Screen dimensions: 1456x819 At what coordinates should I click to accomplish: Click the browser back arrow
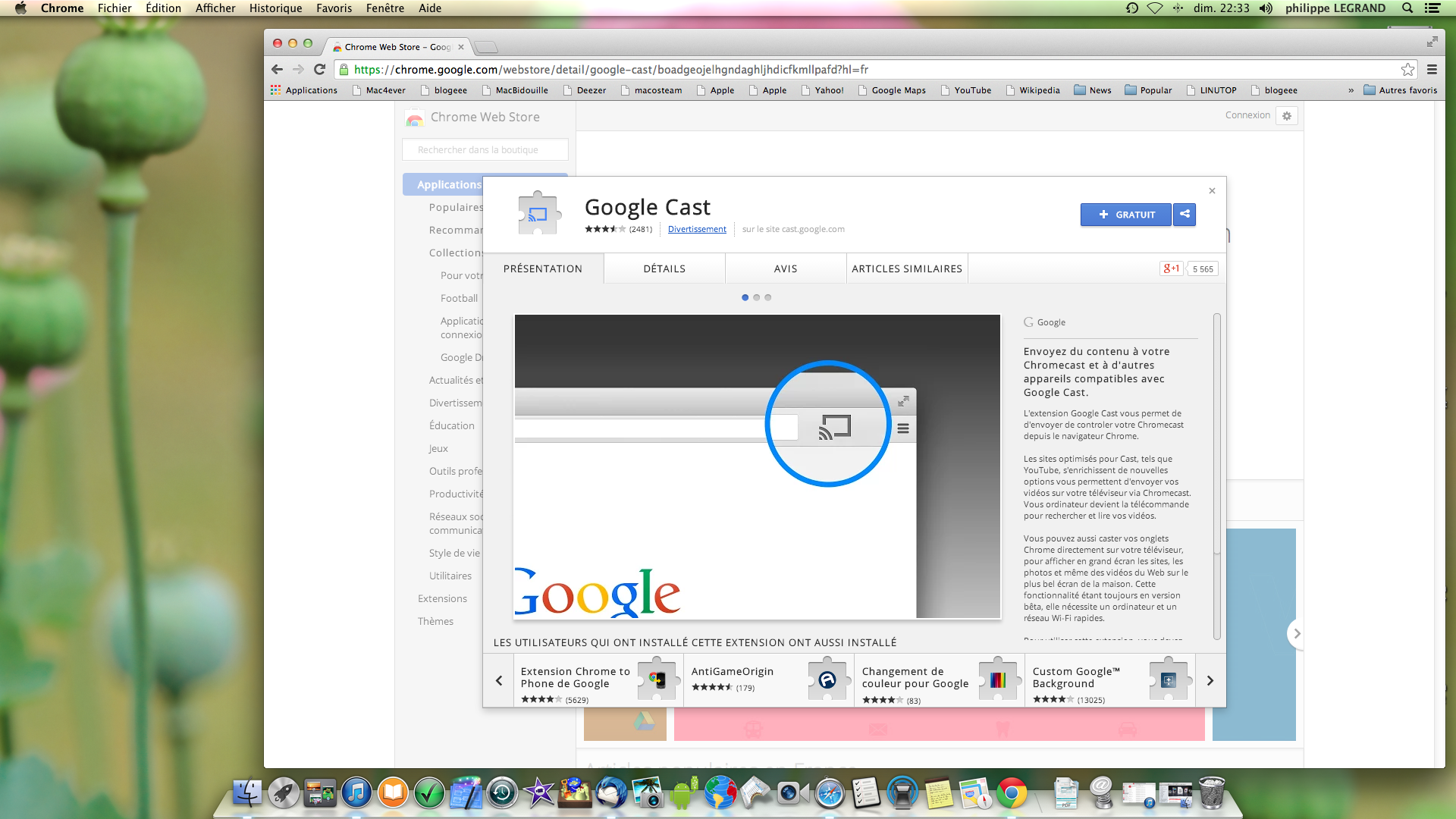tap(277, 70)
